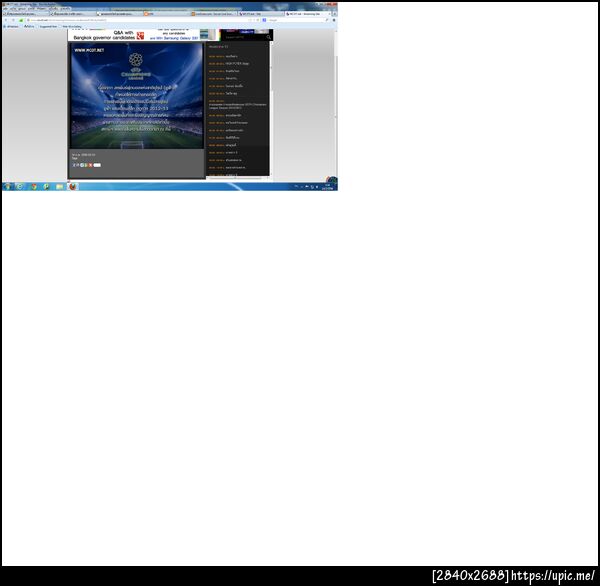Screen dimensions: 600x586
Task: Click the WWW.MCOT.NET watermark text on the video
Action: (89, 50)
